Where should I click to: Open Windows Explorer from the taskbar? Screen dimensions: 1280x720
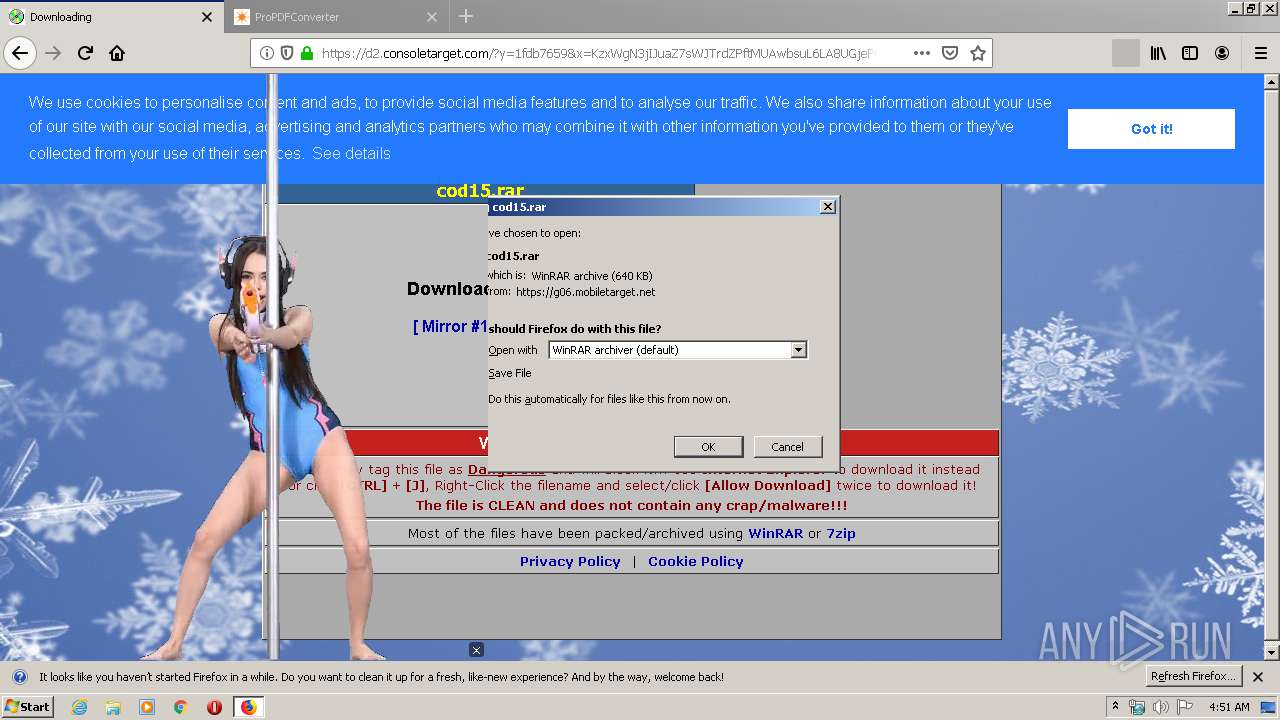pyautogui.click(x=113, y=707)
